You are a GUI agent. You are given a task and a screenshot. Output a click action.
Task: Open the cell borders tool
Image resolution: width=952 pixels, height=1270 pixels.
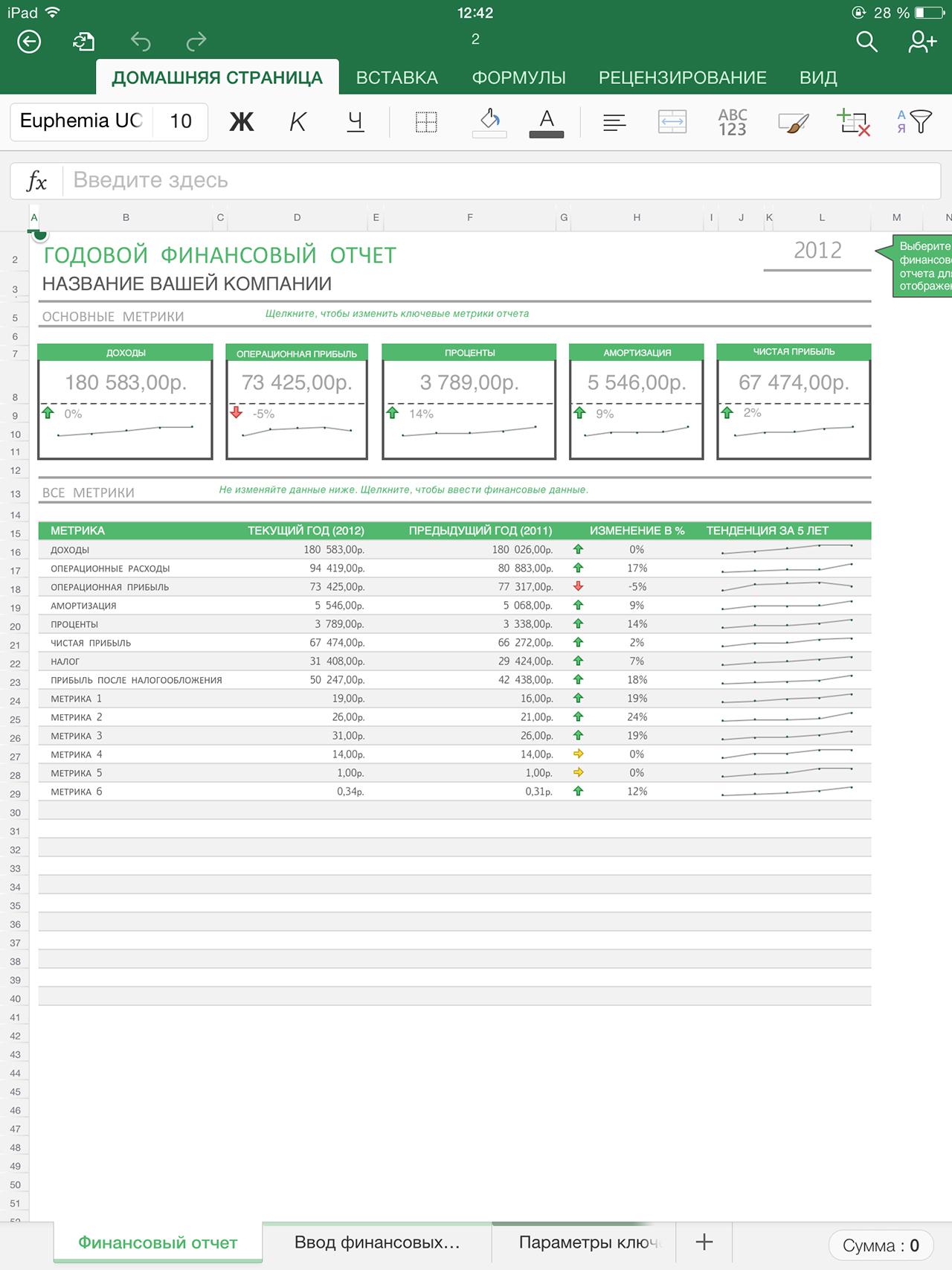[426, 121]
